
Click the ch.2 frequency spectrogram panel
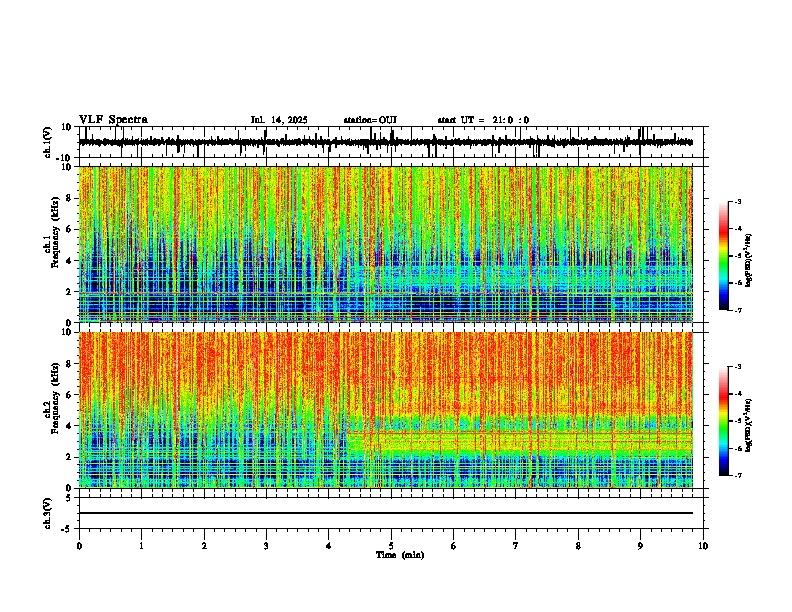pyautogui.click(x=386, y=410)
